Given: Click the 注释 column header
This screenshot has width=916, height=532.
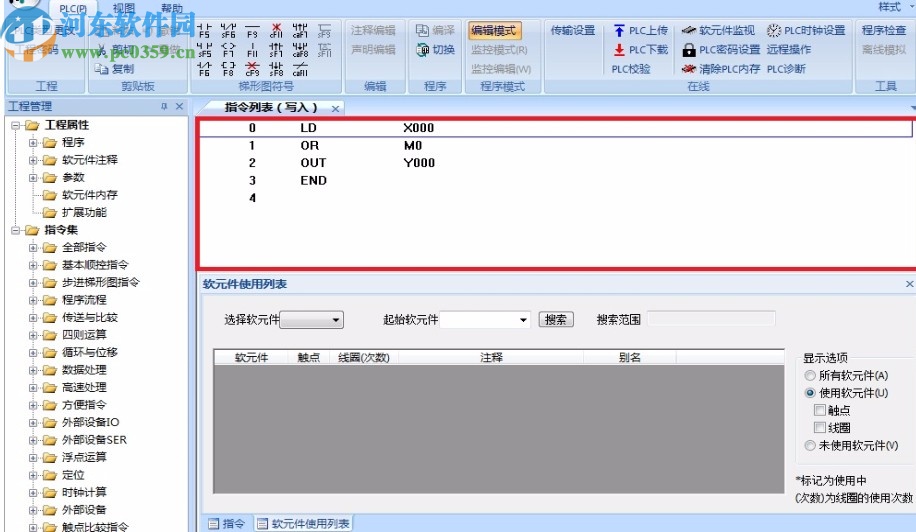Looking at the screenshot, I should 491,357.
